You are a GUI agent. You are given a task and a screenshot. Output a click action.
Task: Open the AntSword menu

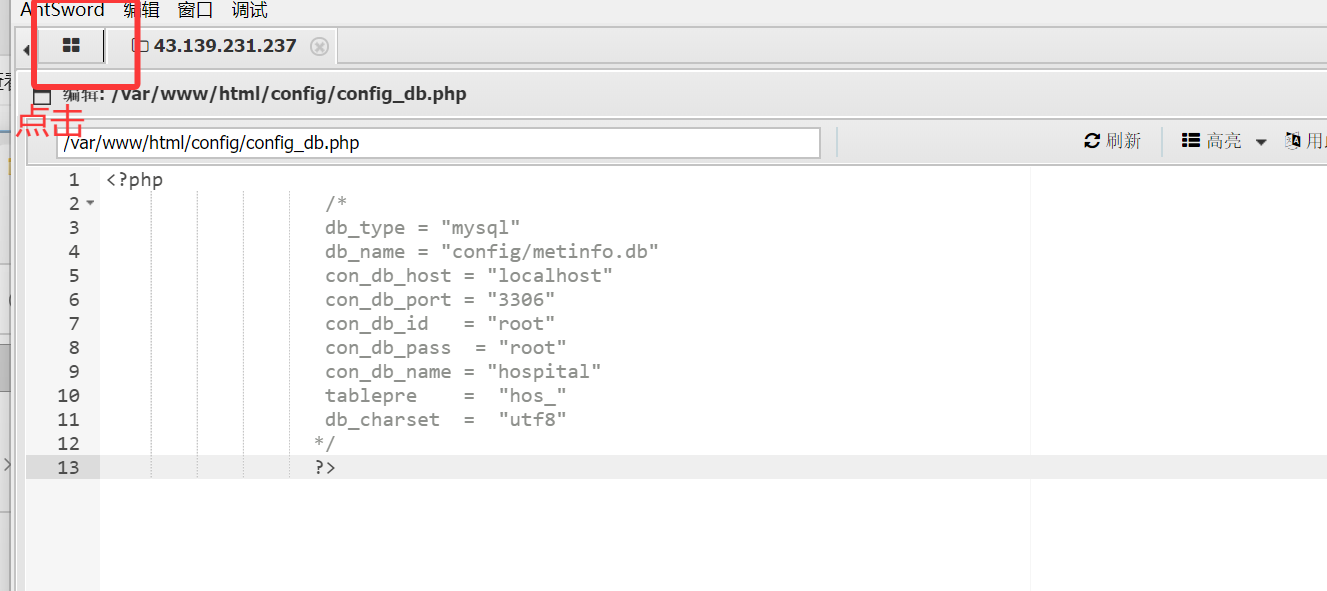62,10
